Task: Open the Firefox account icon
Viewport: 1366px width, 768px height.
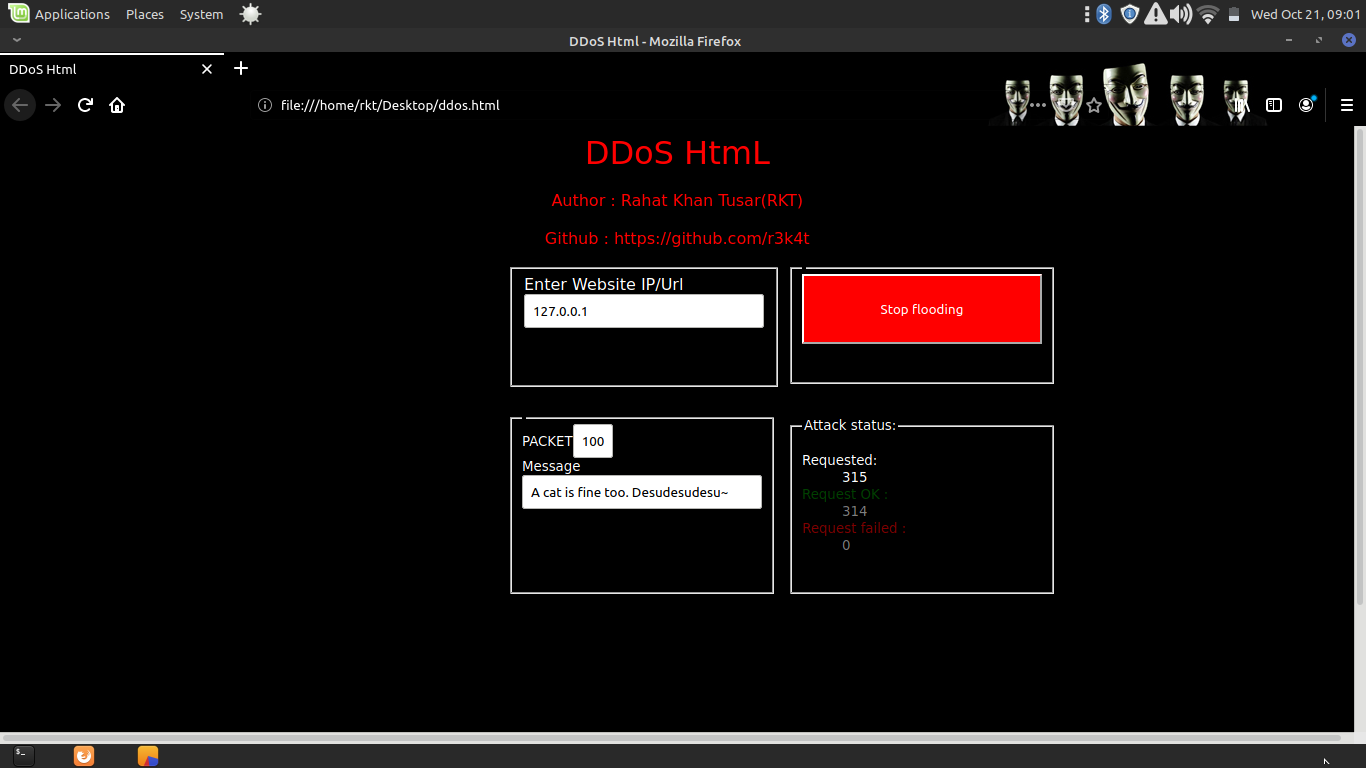Action: point(1306,104)
